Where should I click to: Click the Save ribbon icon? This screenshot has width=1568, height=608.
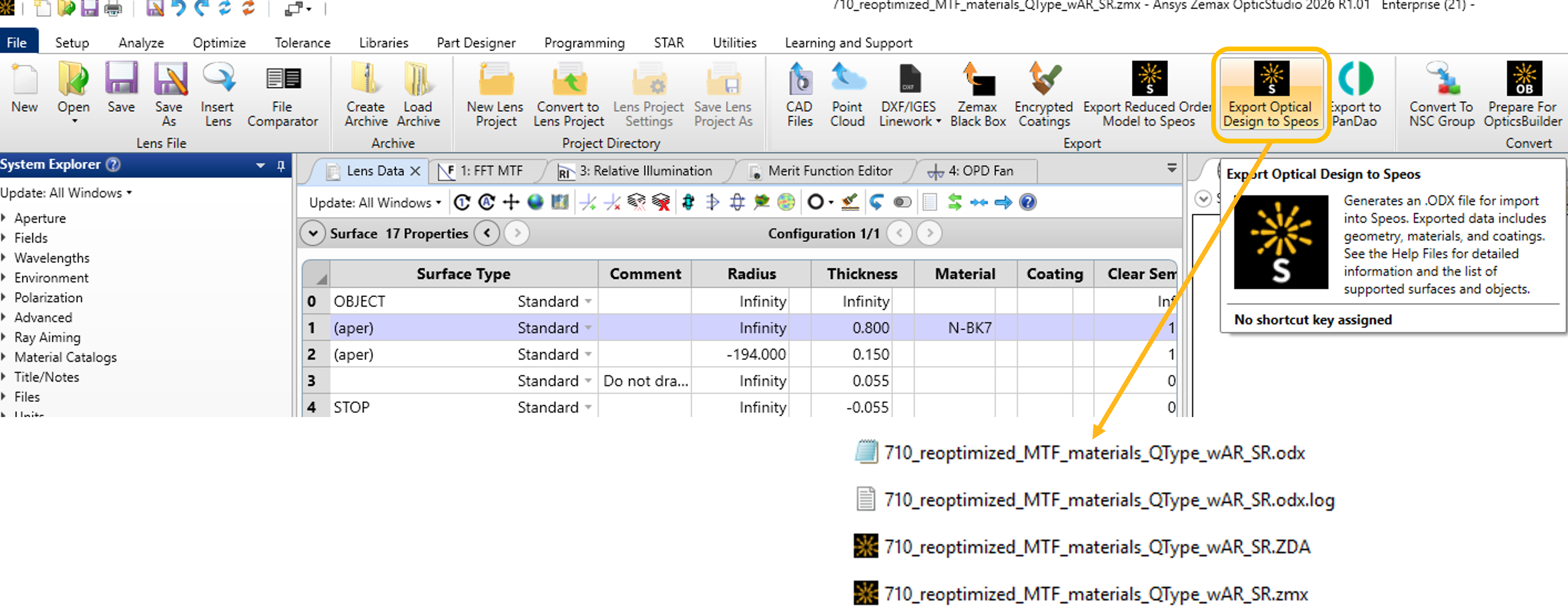tap(121, 89)
